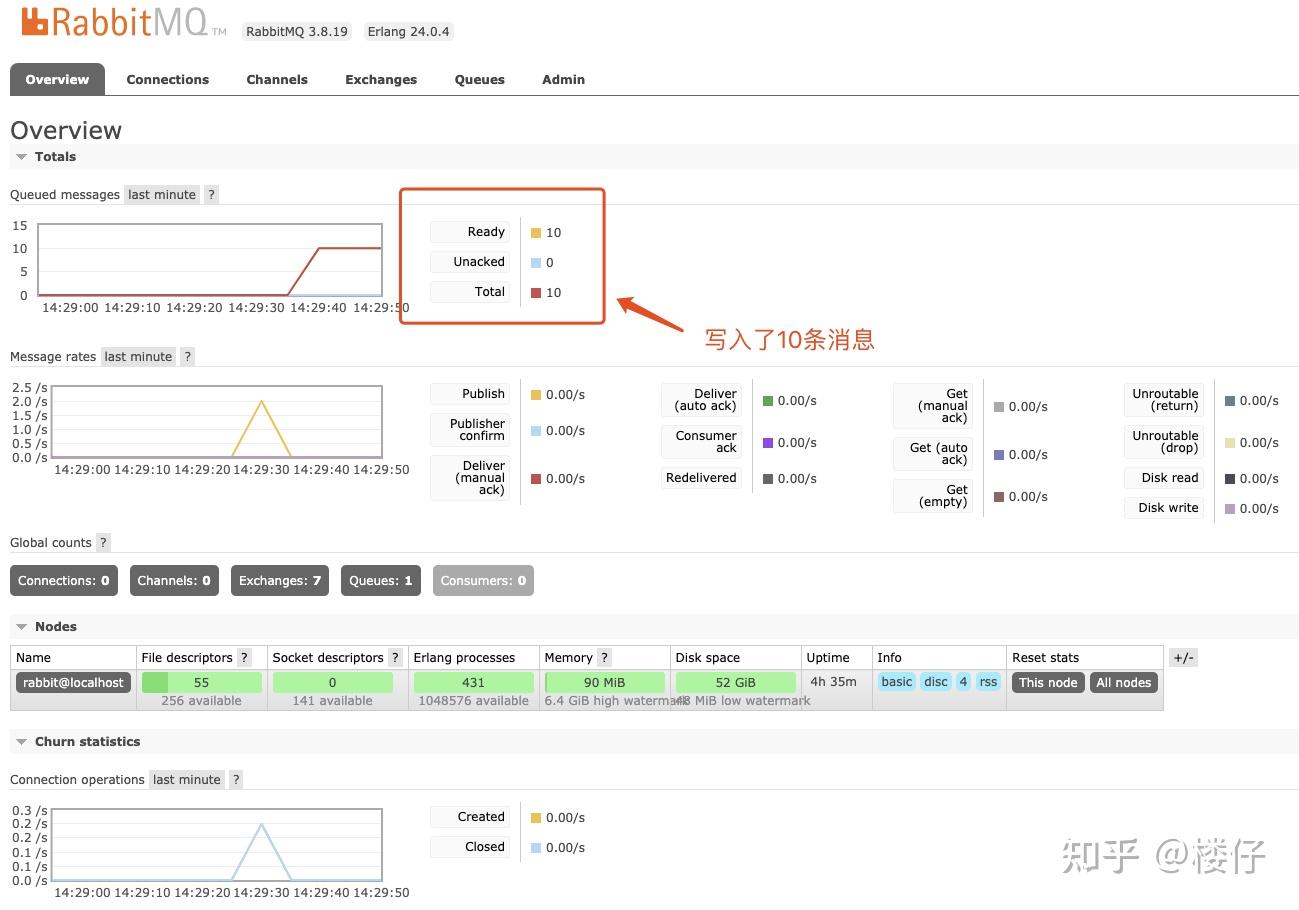Reset stats for This node
This screenshot has height=910, width=1299.
pos(1047,682)
